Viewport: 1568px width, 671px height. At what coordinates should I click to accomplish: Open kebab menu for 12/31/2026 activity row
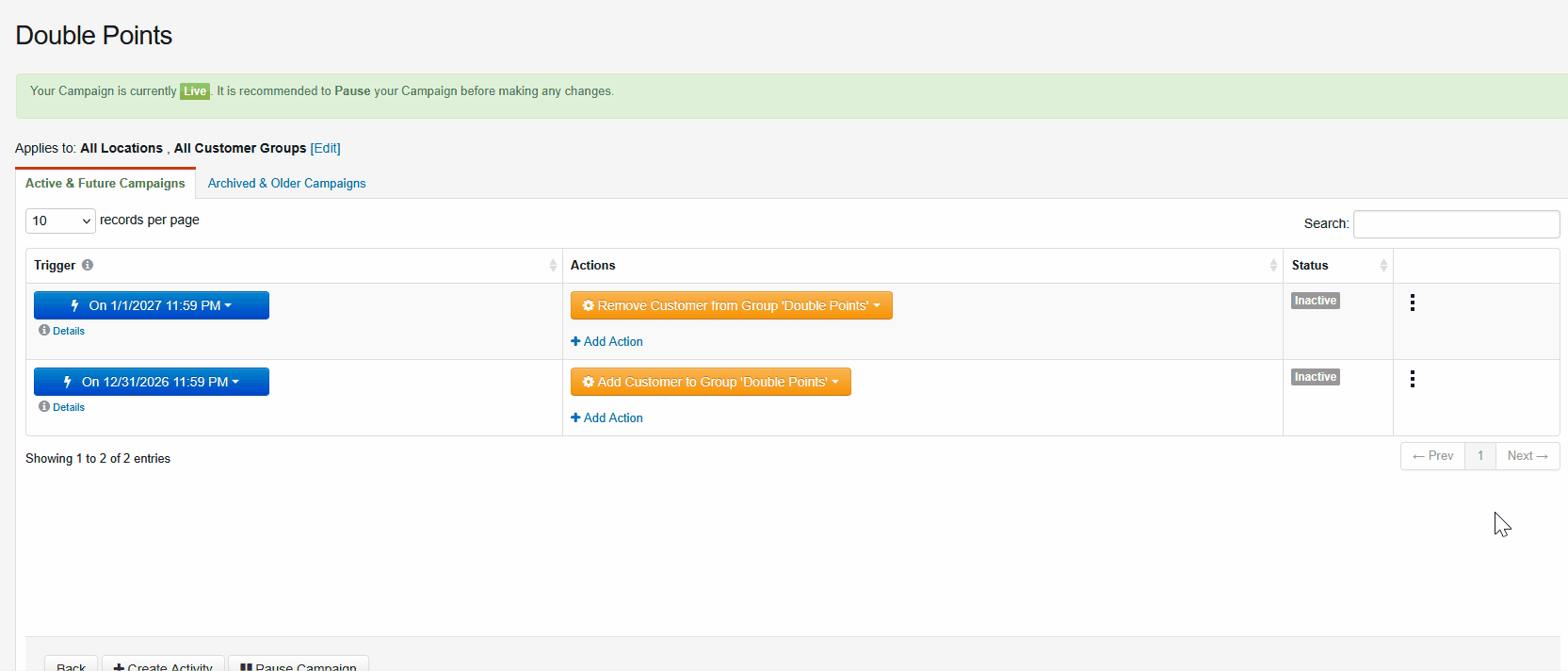pyautogui.click(x=1412, y=379)
